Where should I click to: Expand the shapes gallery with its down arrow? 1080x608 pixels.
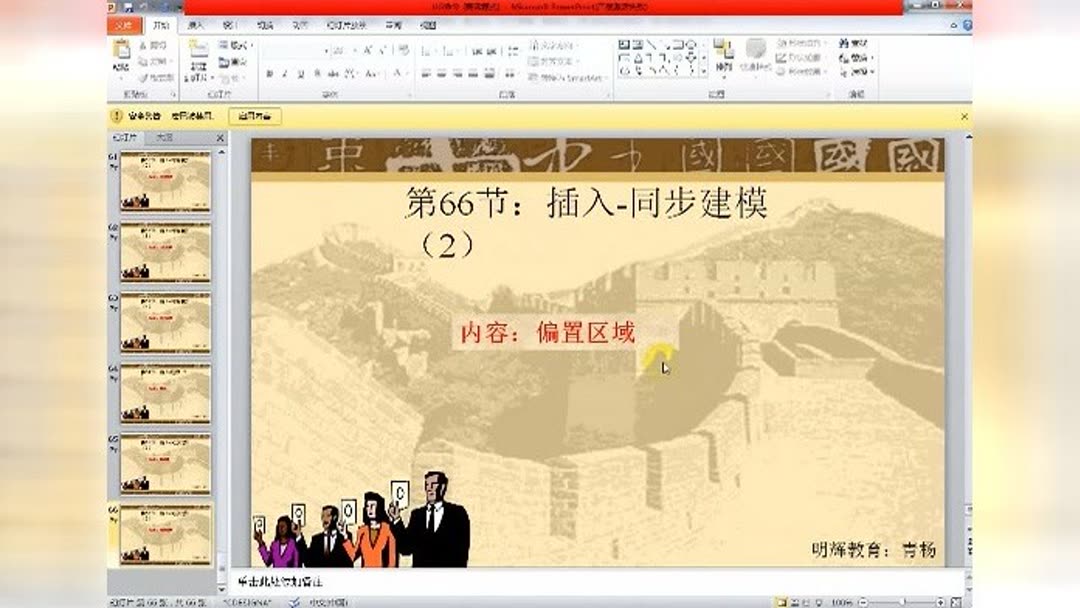(x=703, y=69)
